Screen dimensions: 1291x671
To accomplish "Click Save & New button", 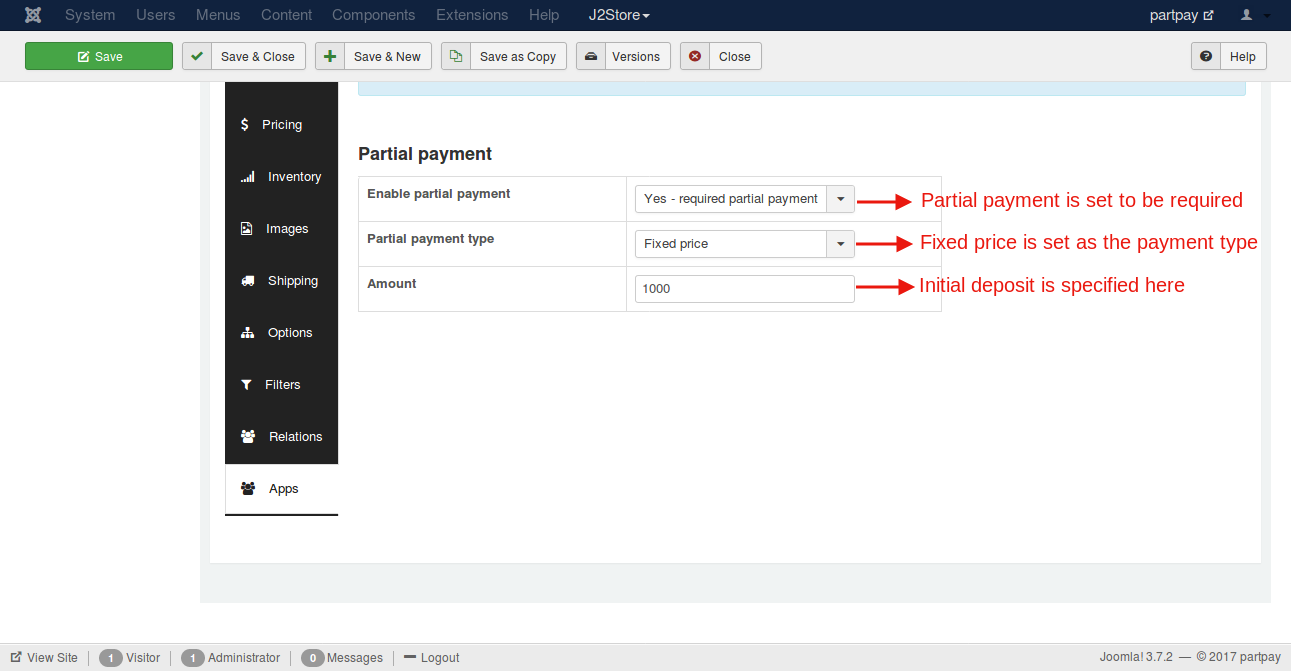I will (x=373, y=56).
